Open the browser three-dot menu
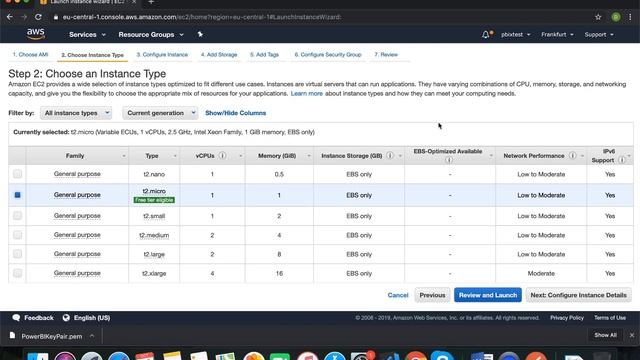640x360 pixels. 630,17
